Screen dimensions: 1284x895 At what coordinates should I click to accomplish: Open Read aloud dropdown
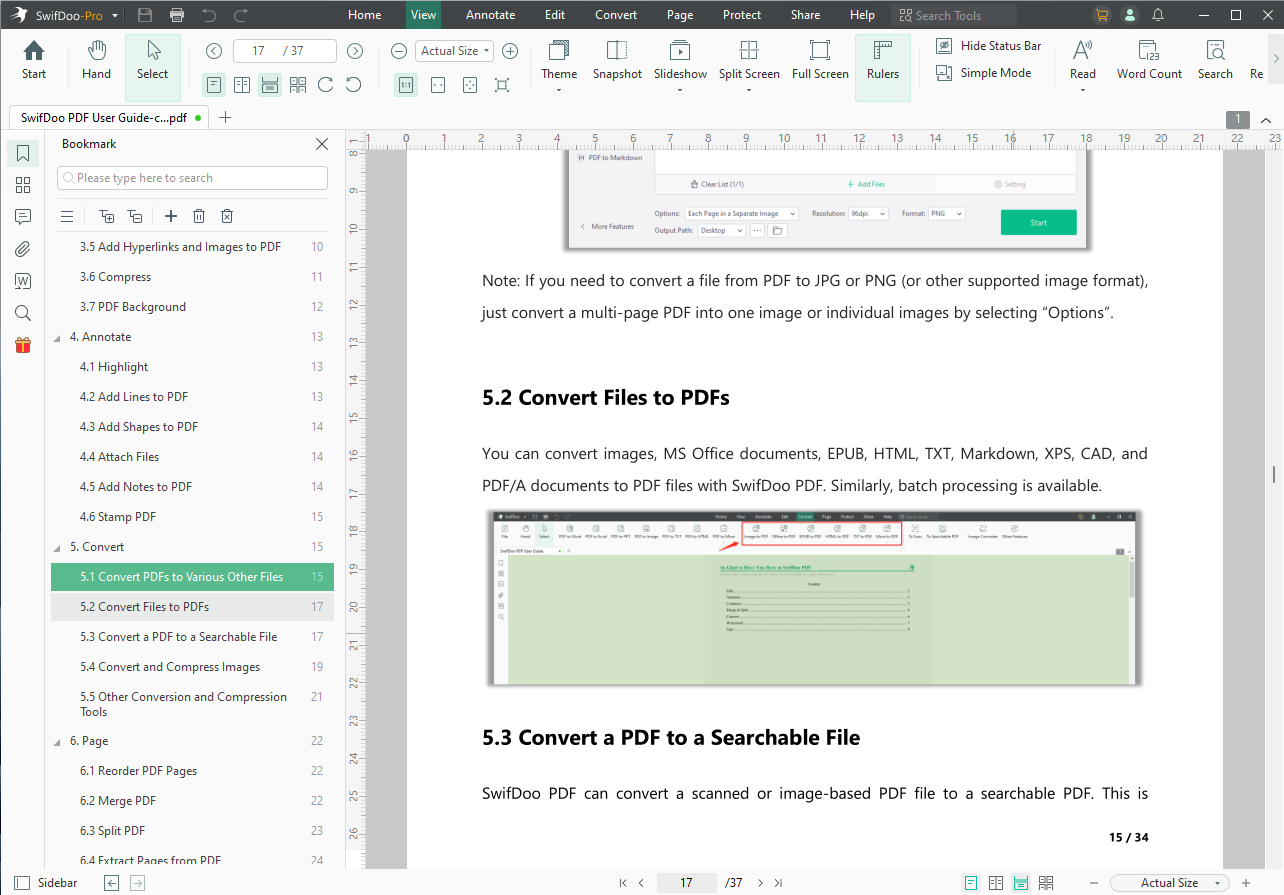(1082, 66)
